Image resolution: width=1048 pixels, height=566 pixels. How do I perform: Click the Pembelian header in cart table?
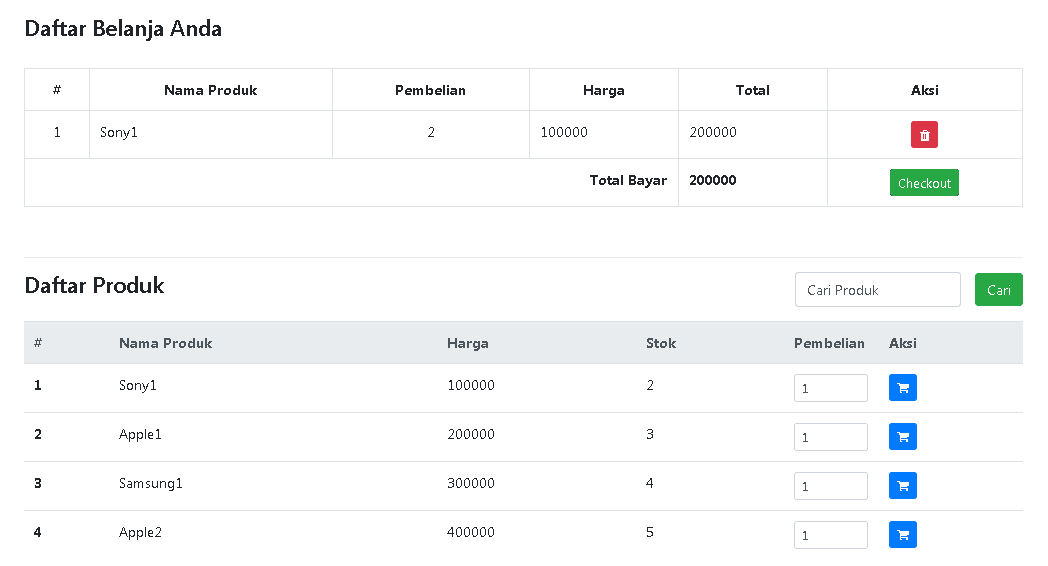point(430,90)
